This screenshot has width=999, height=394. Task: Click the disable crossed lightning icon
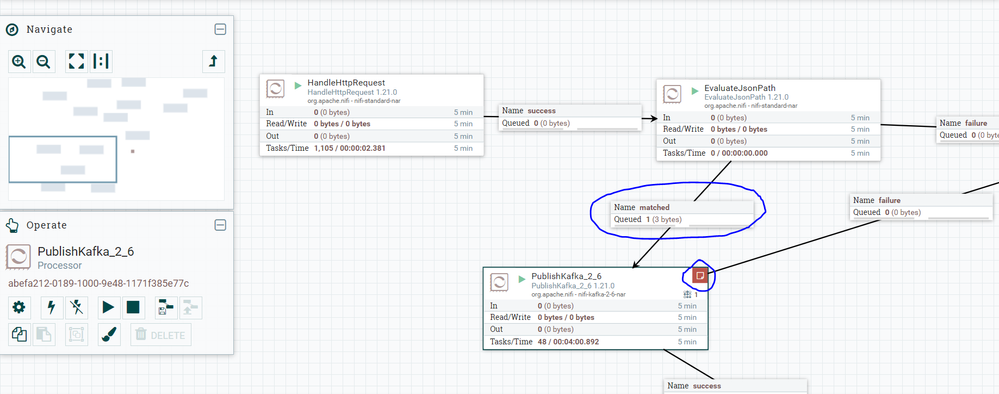coord(76,308)
